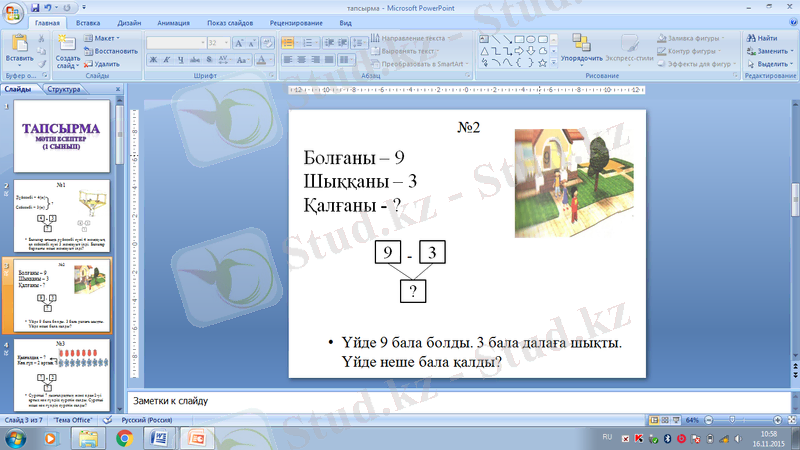Screen dimensions: 800x450
Task: Save the presentation from quick access toolbar
Action: pyautogui.click(x=37, y=6)
